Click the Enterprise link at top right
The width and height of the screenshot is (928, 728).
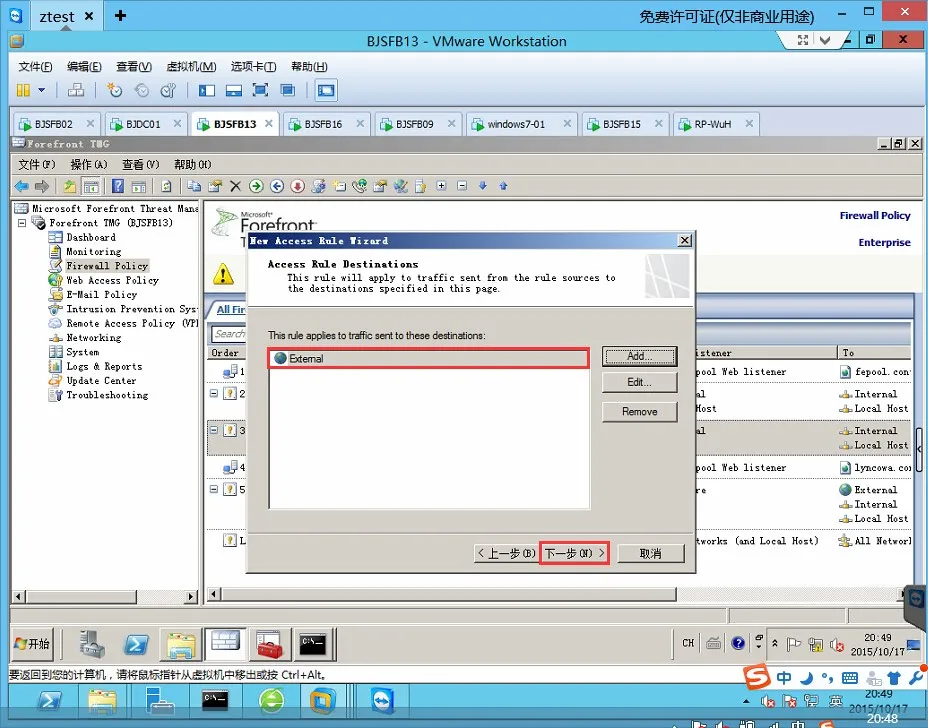click(884, 243)
